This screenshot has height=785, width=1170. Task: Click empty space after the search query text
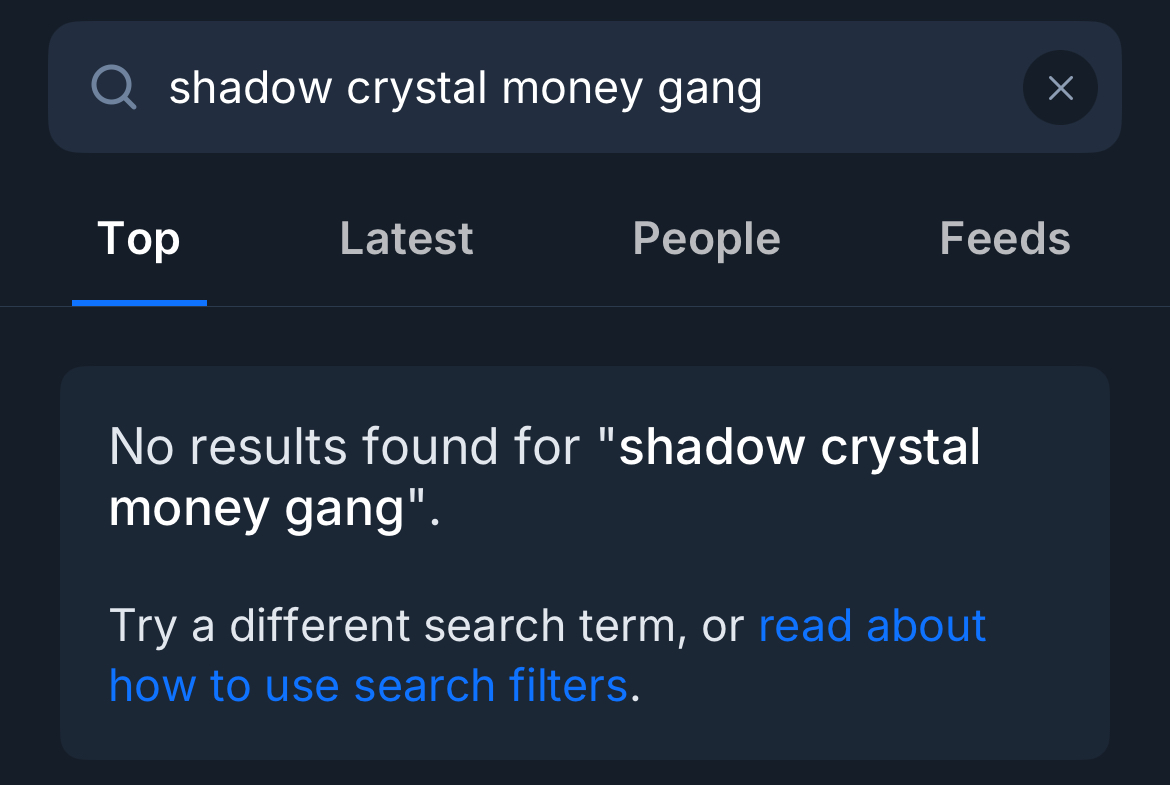(890, 88)
